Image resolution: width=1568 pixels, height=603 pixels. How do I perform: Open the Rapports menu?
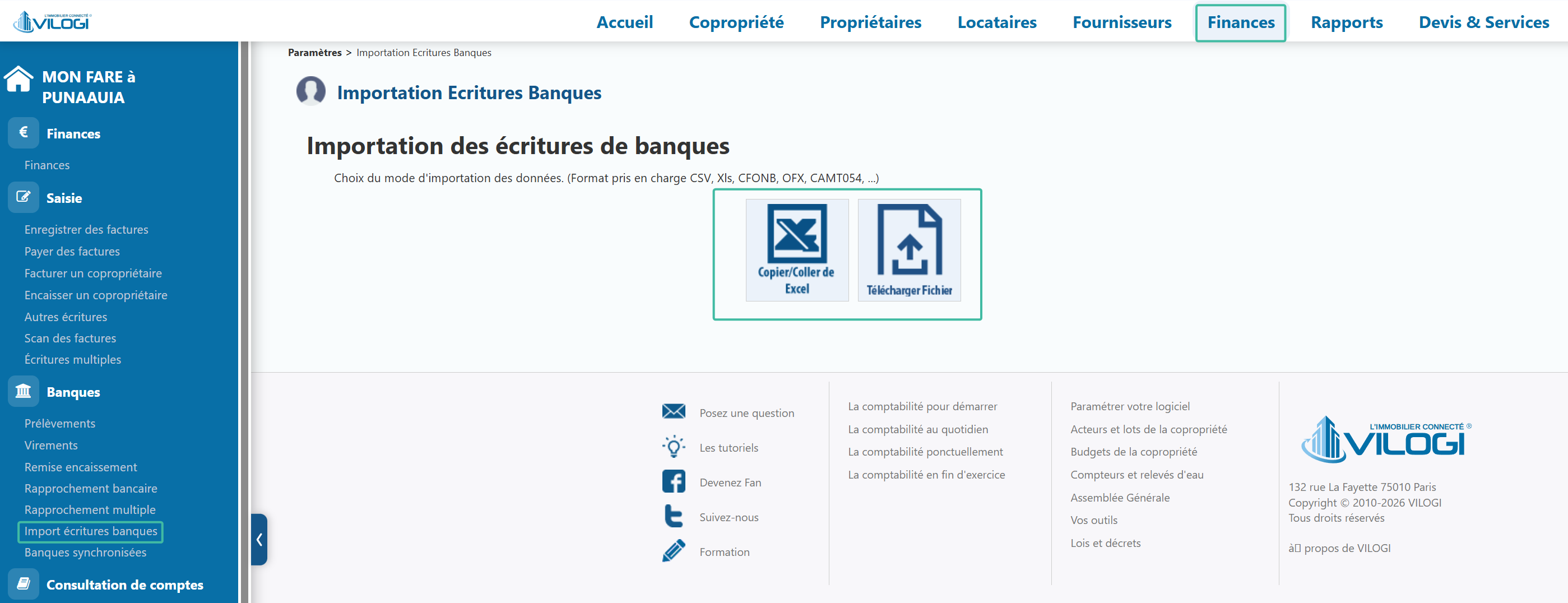coord(1347,22)
